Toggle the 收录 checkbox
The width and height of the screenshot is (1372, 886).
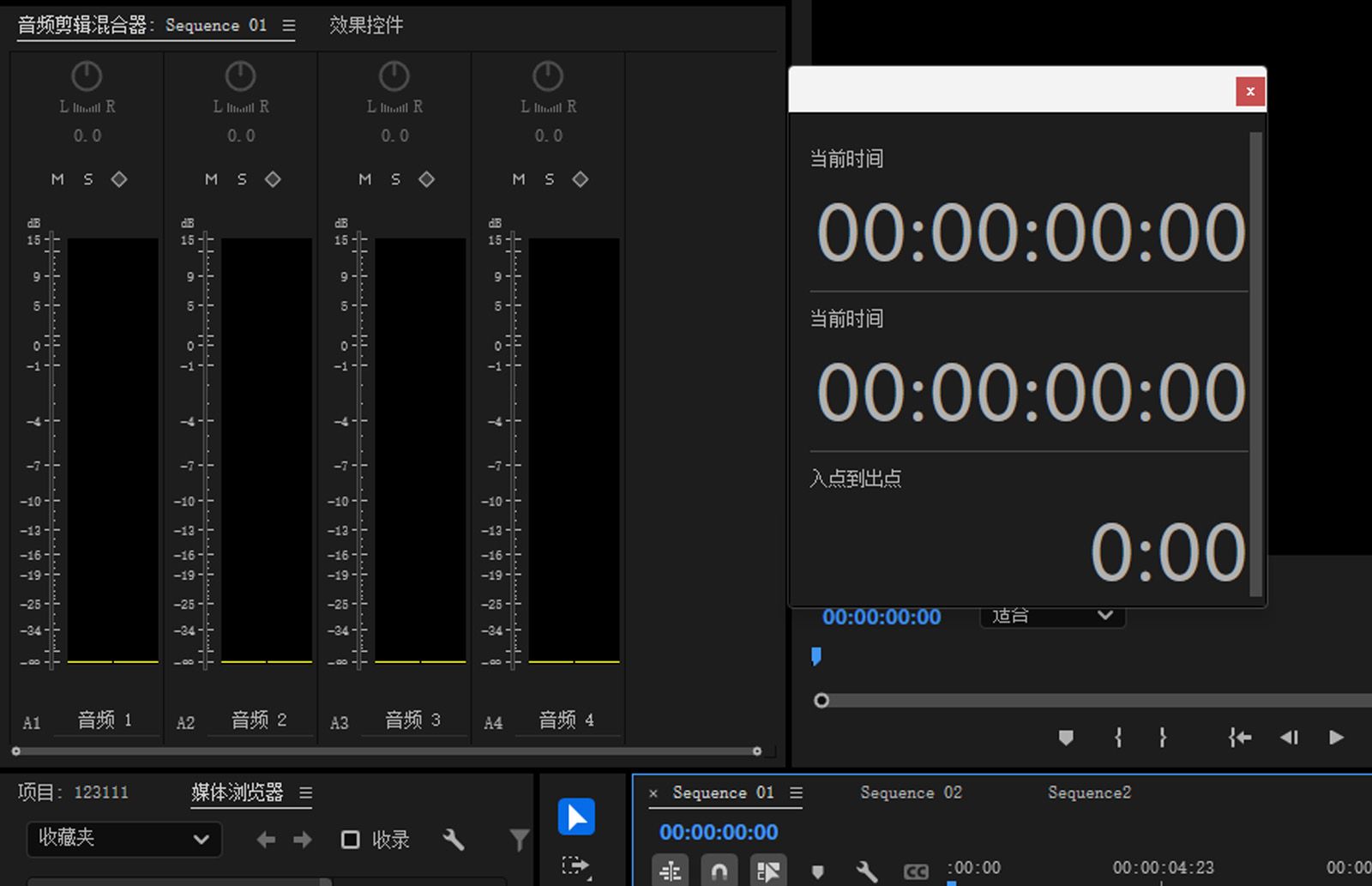coord(350,840)
